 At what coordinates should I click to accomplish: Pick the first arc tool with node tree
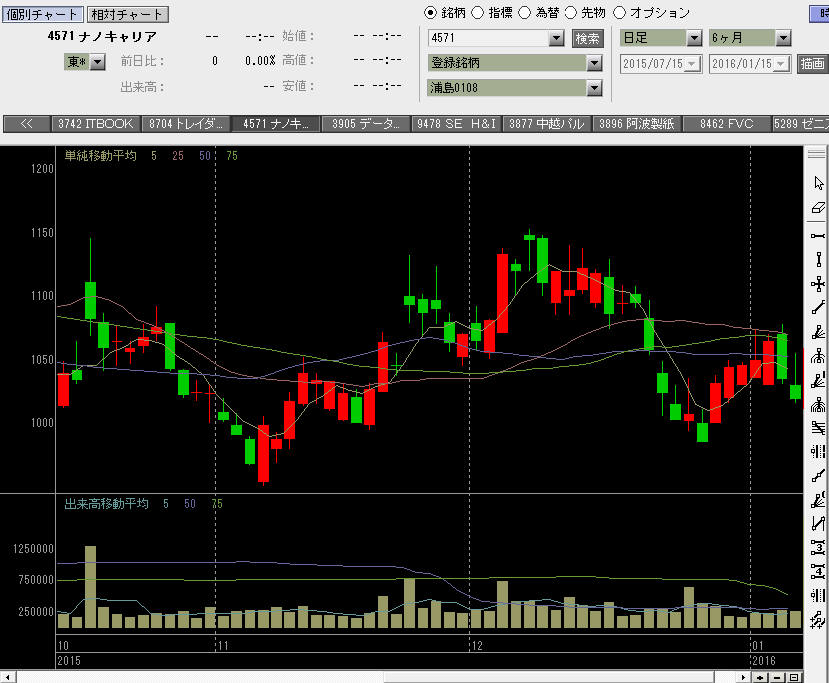tap(818, 356)
